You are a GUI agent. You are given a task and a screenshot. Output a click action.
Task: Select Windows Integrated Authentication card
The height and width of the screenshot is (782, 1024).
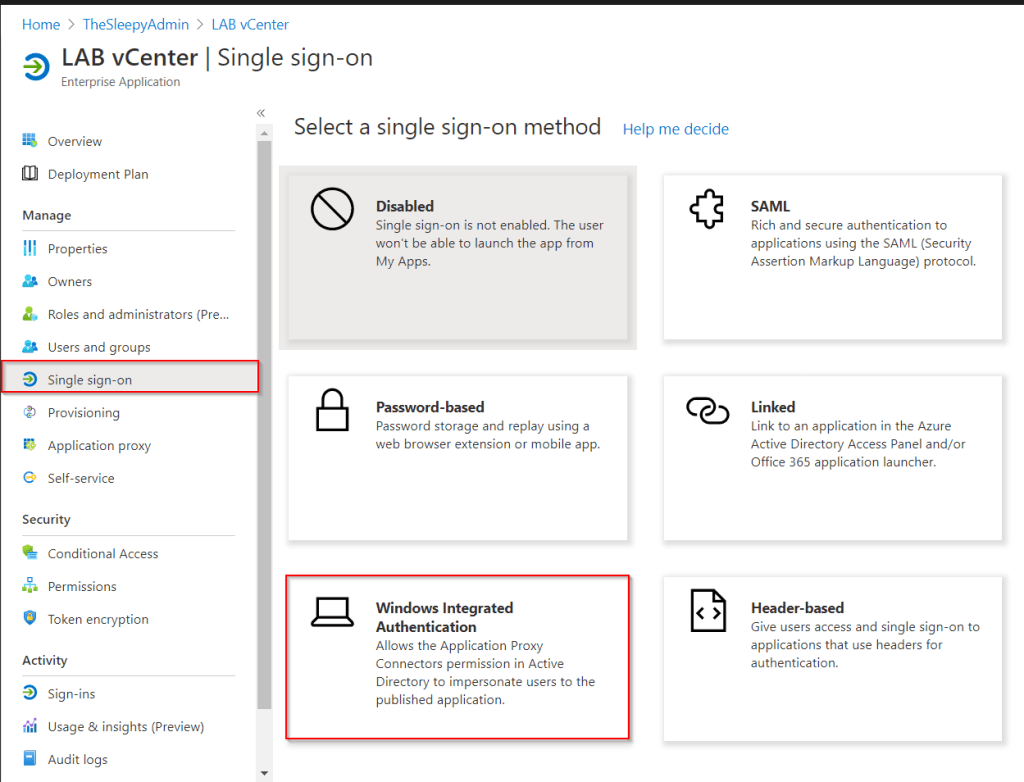[457, 656]
